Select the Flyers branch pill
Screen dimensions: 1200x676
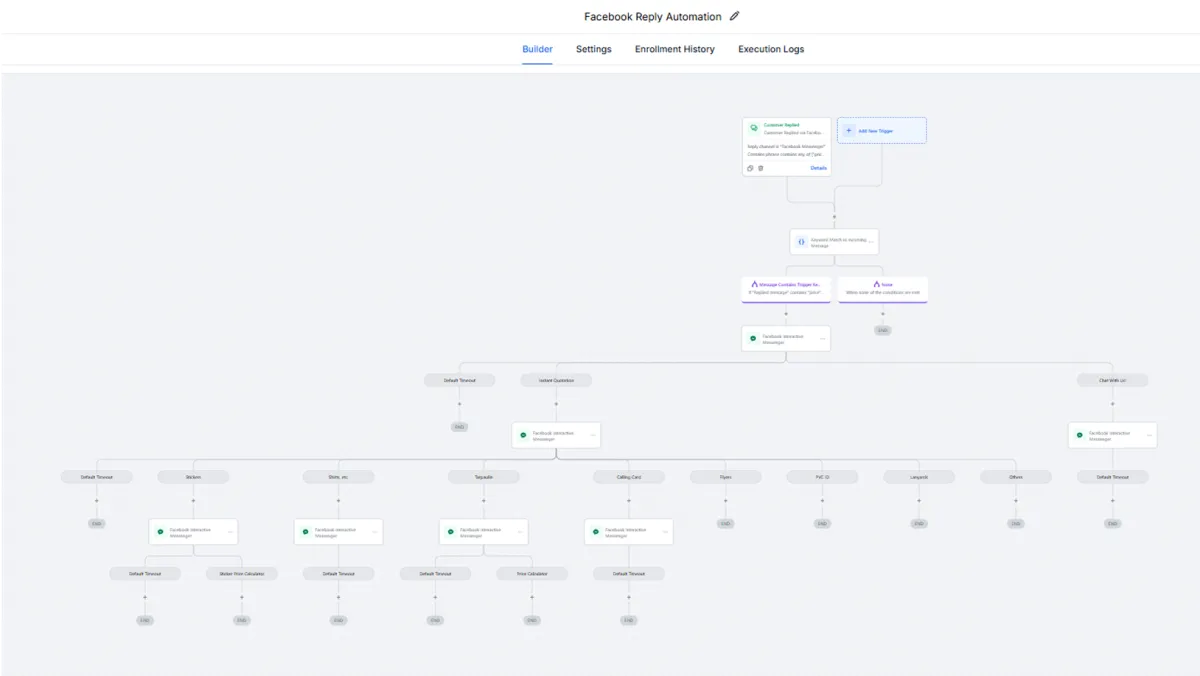726,477
